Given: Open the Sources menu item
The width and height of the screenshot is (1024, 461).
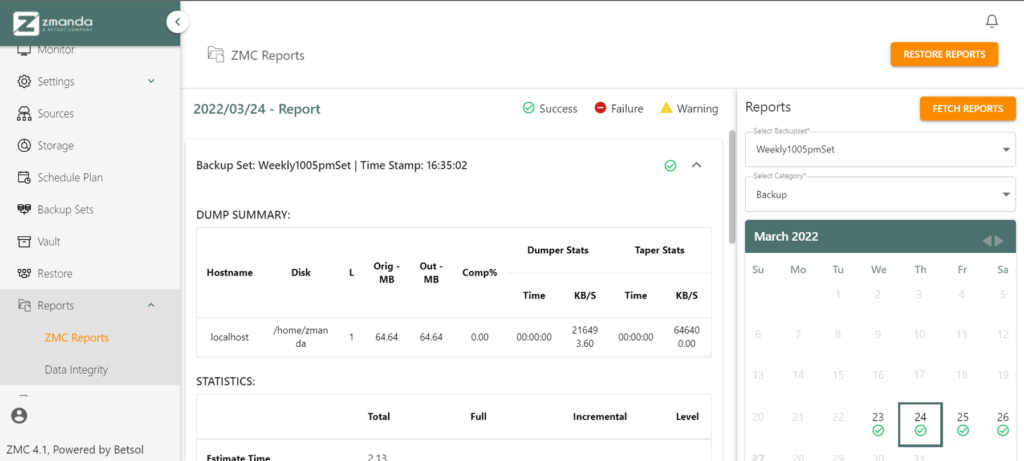Looking at the screenshot, I should pos(55,114).
